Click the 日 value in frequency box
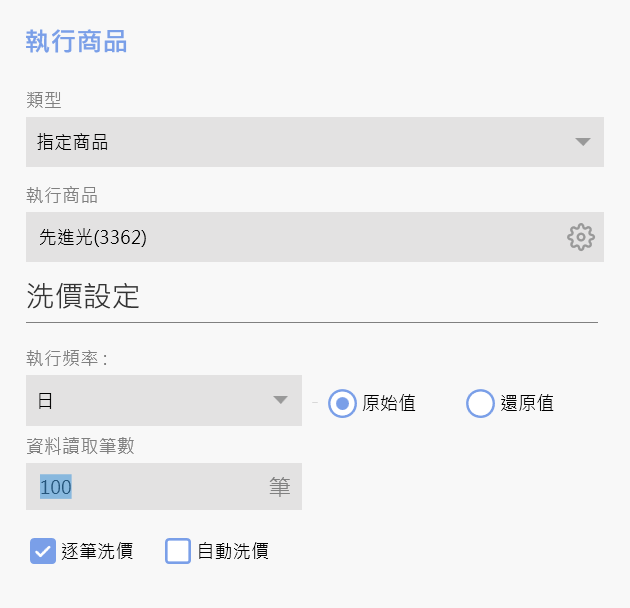This screenshot has height=608, width=630. 45,401
